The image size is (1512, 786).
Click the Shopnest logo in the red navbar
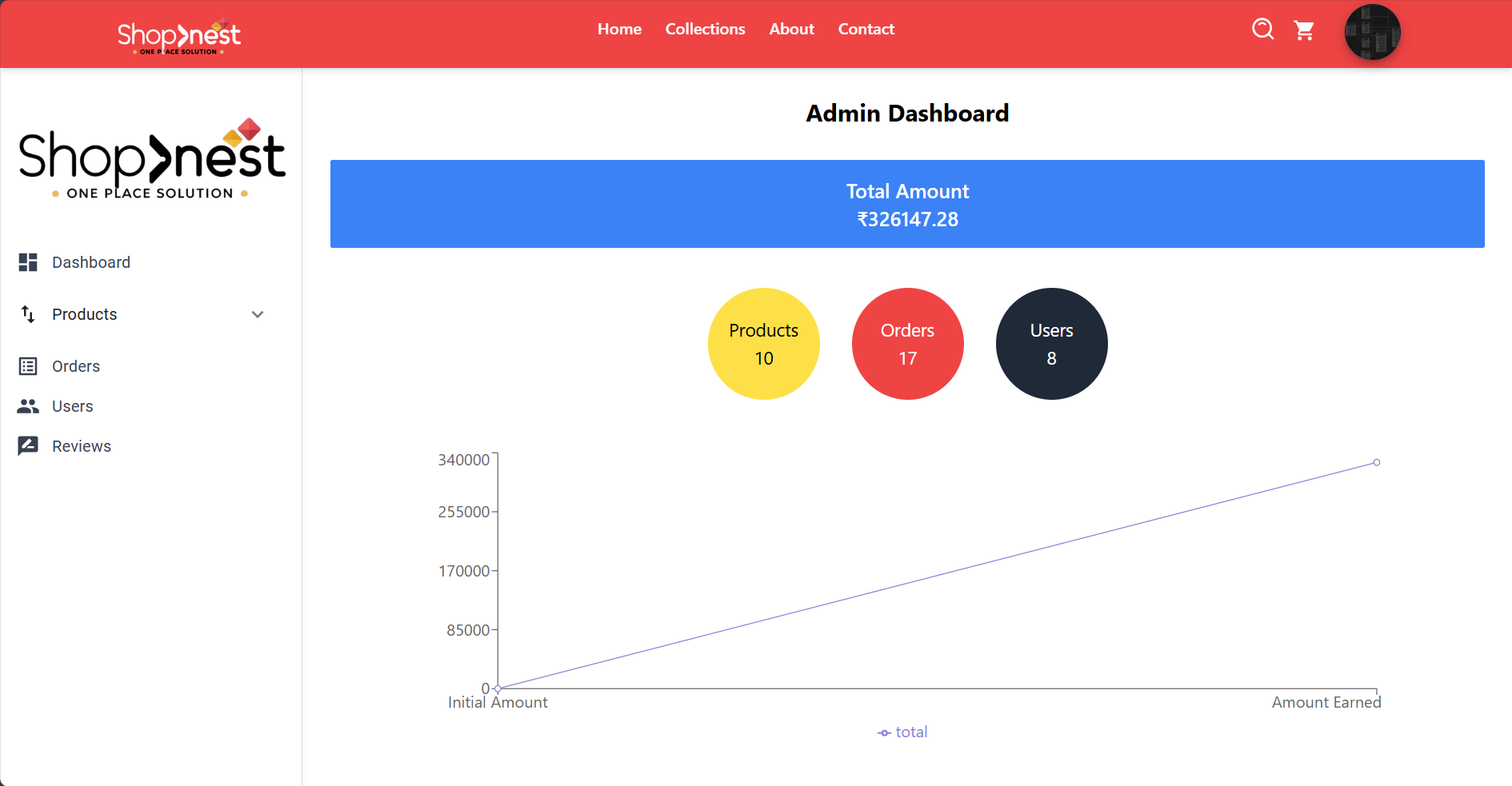tap(178, 34)
